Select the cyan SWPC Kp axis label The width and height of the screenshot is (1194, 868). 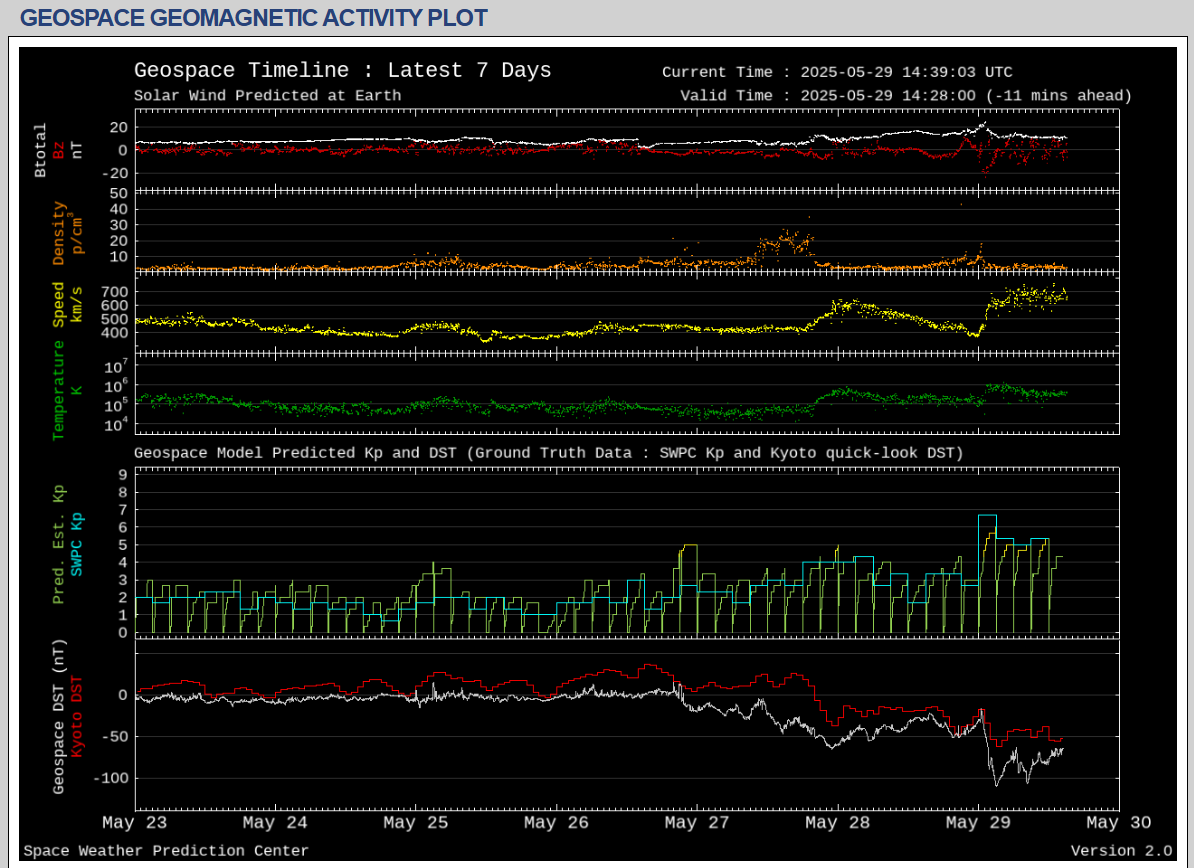click(x=77, y=543)
